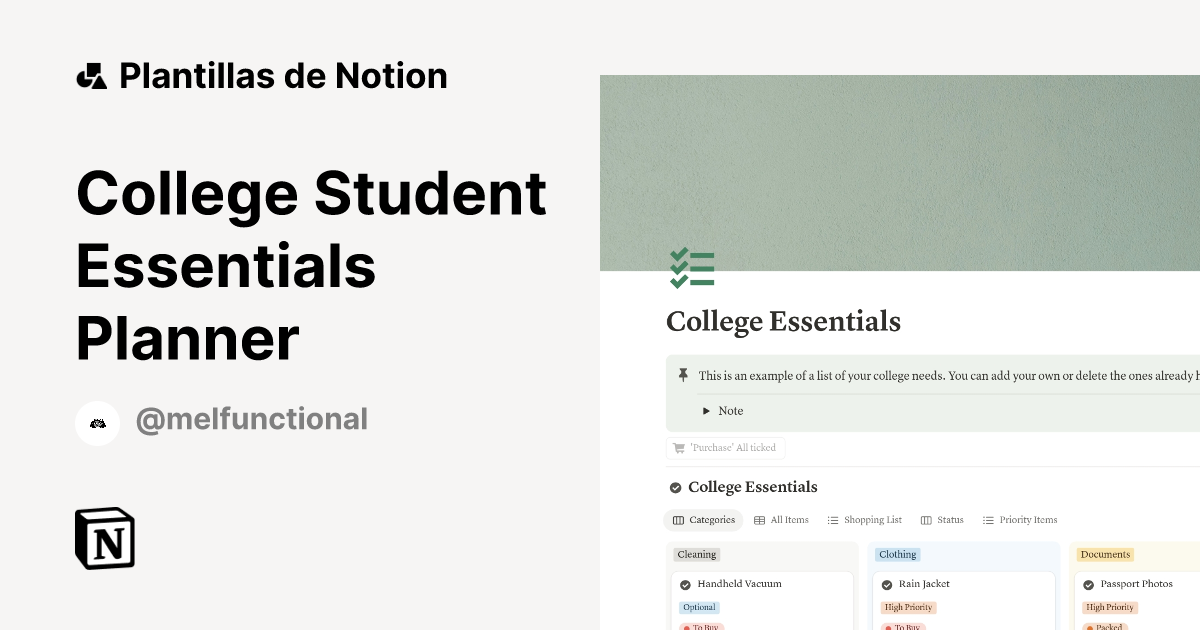Screen dimensions: 1200x630
Task: Click the list icon beside Shopping List
Action: [x=832, y=520]
